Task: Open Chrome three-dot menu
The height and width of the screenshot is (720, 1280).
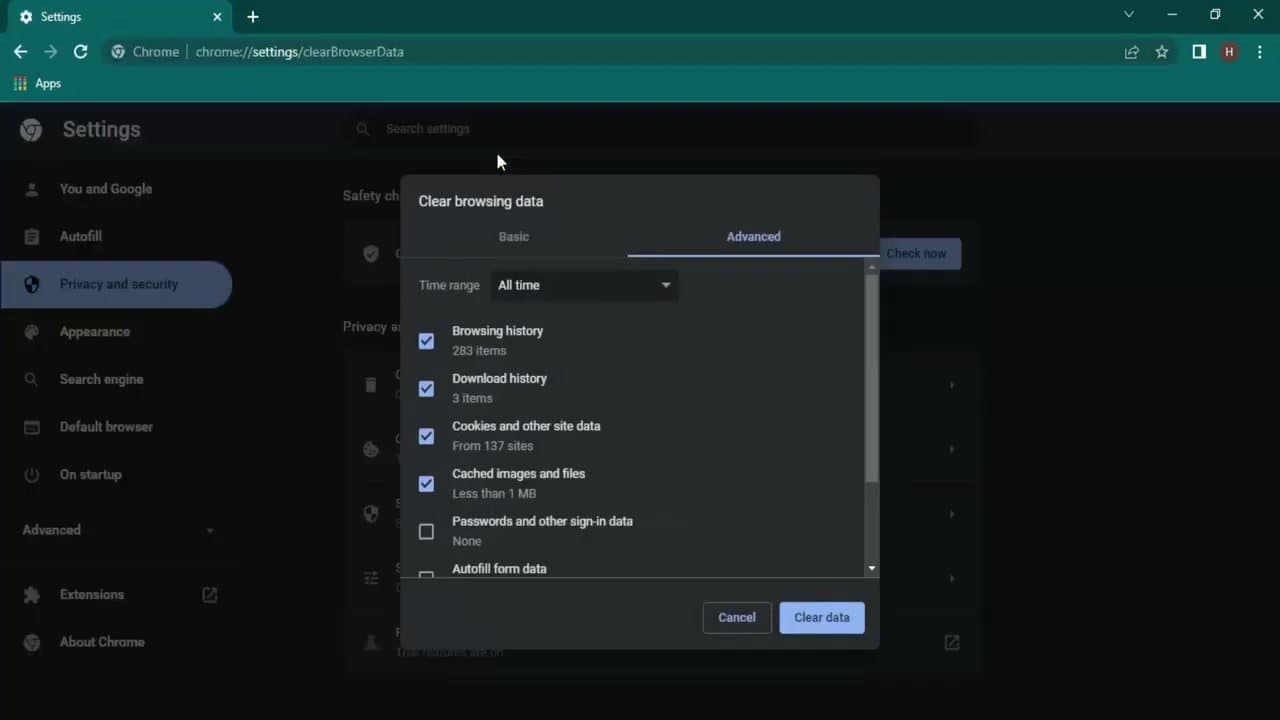Action: tap(1260, 52)
